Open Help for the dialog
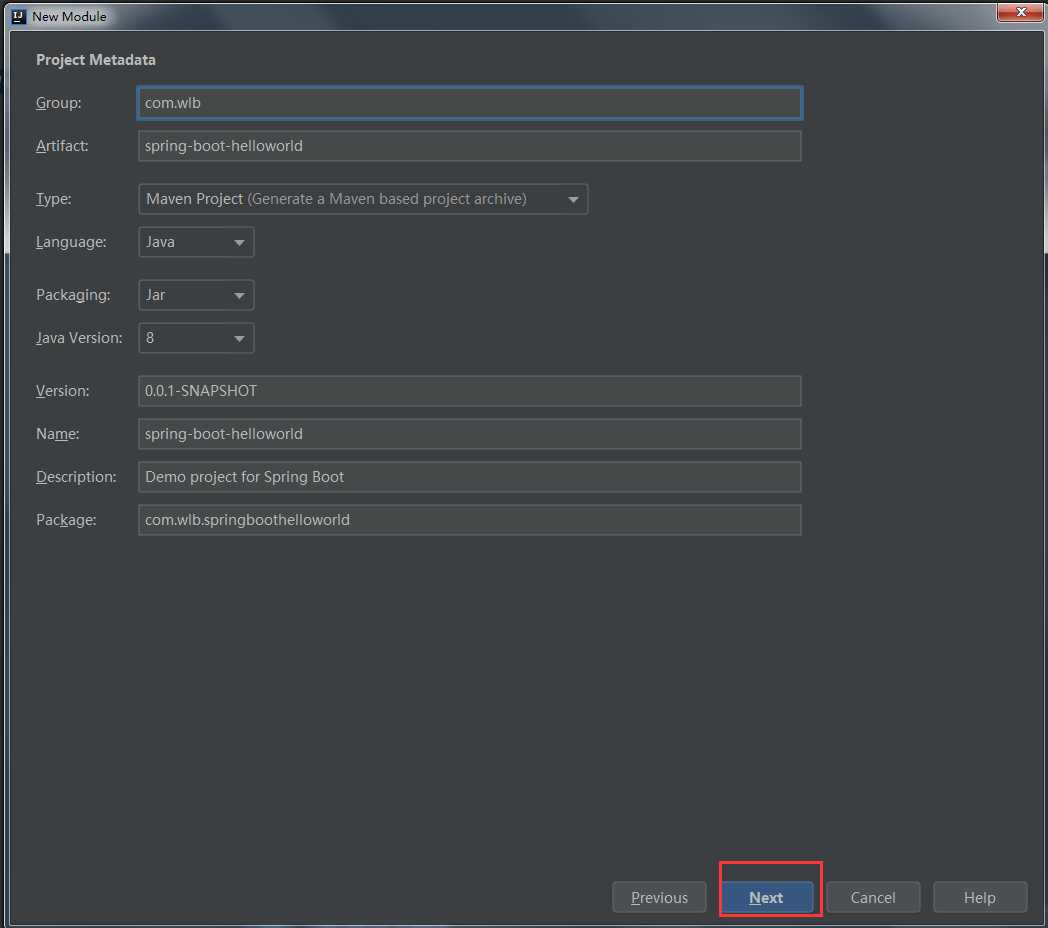Screen dimensions: 1048x928 pyautogui.click(x=980, y=897)
